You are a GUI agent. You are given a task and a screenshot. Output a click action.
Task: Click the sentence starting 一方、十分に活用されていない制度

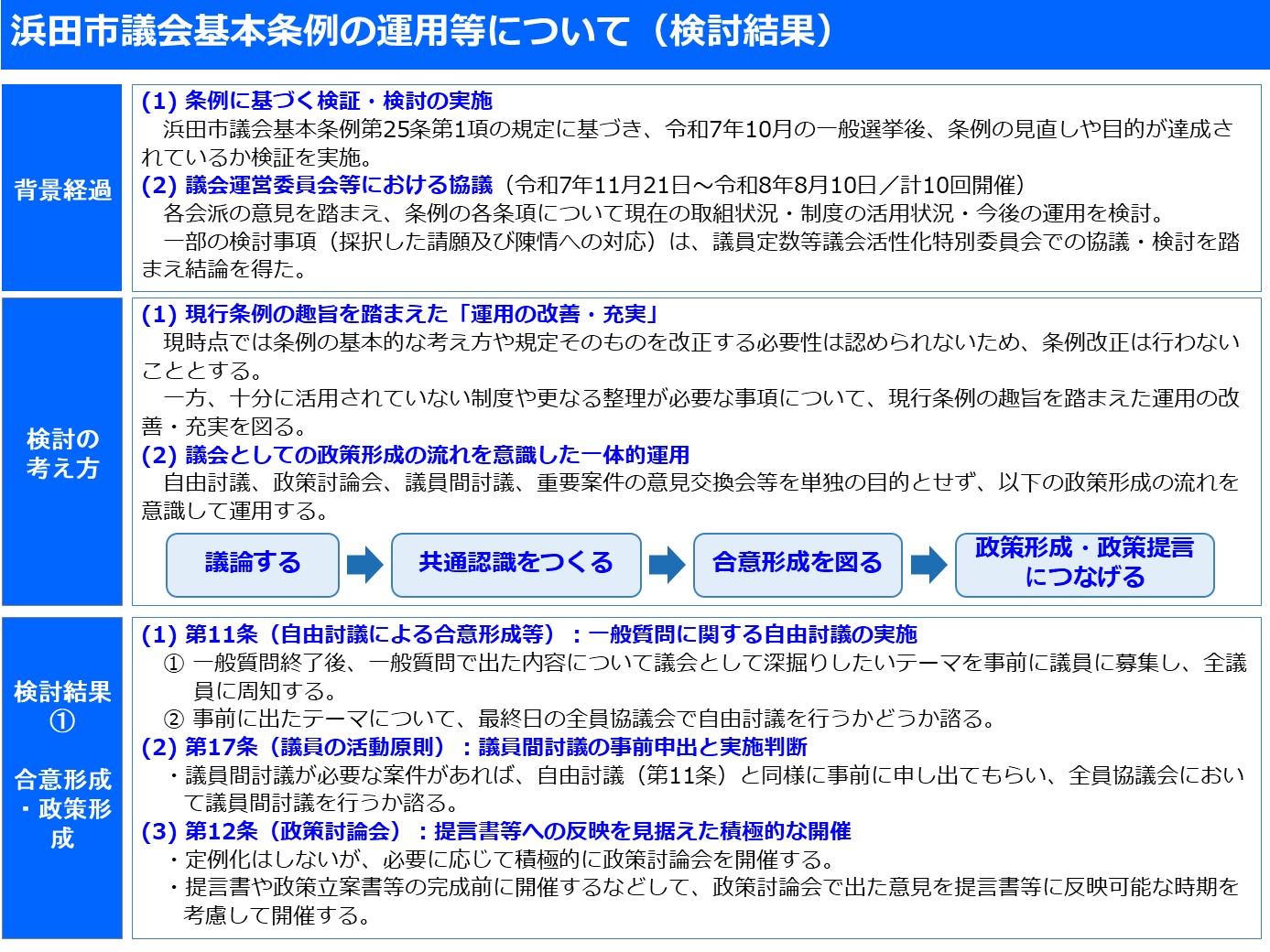coord(690,412)
